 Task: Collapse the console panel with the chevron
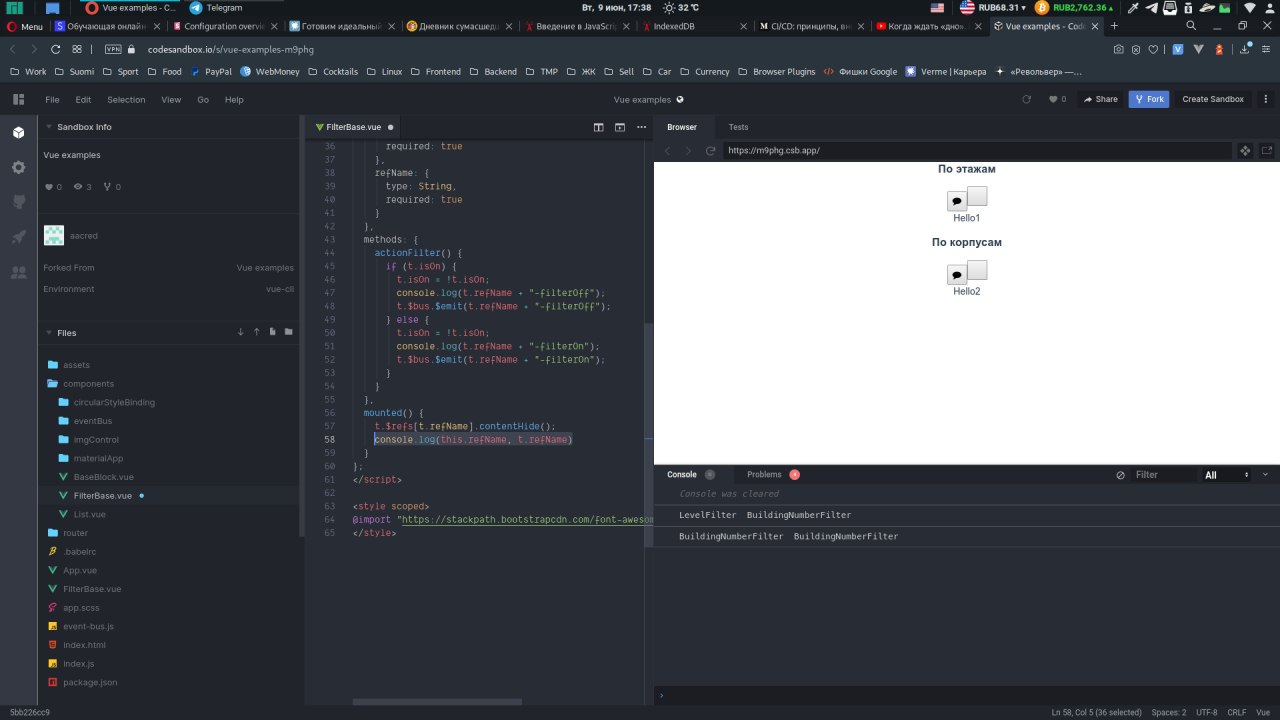coord(1265,474)
